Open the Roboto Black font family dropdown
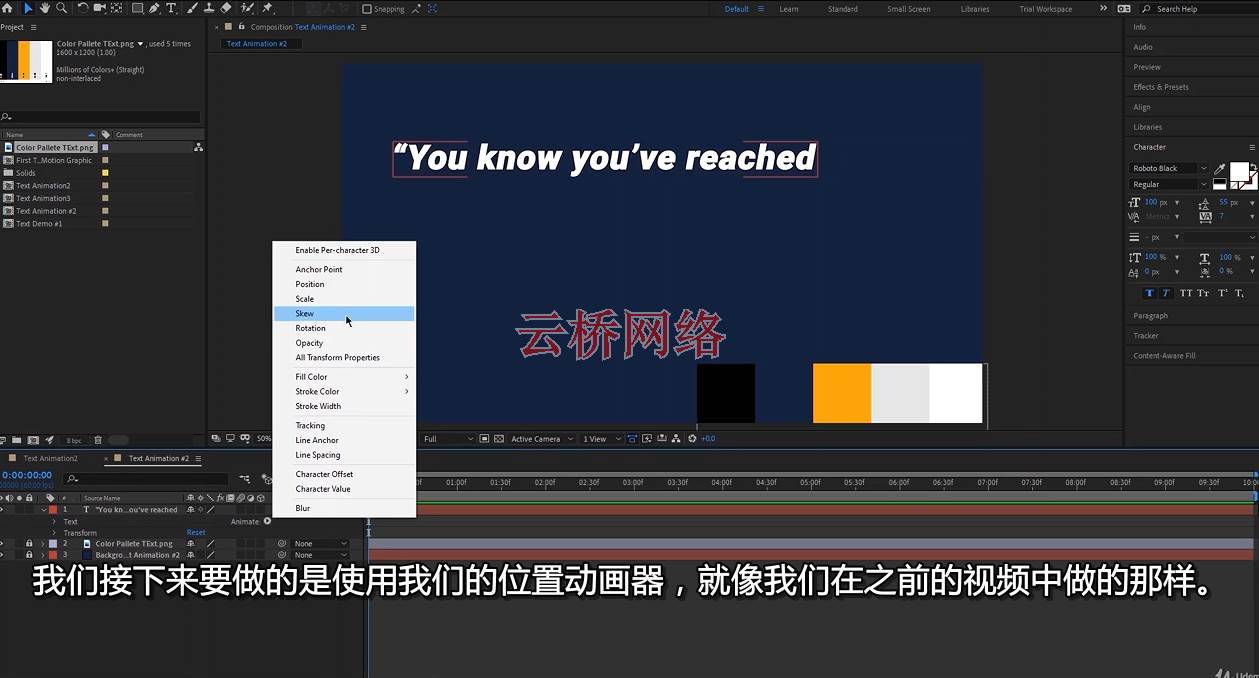This screenshot has width=1259, height=678. click(1168, 169)
